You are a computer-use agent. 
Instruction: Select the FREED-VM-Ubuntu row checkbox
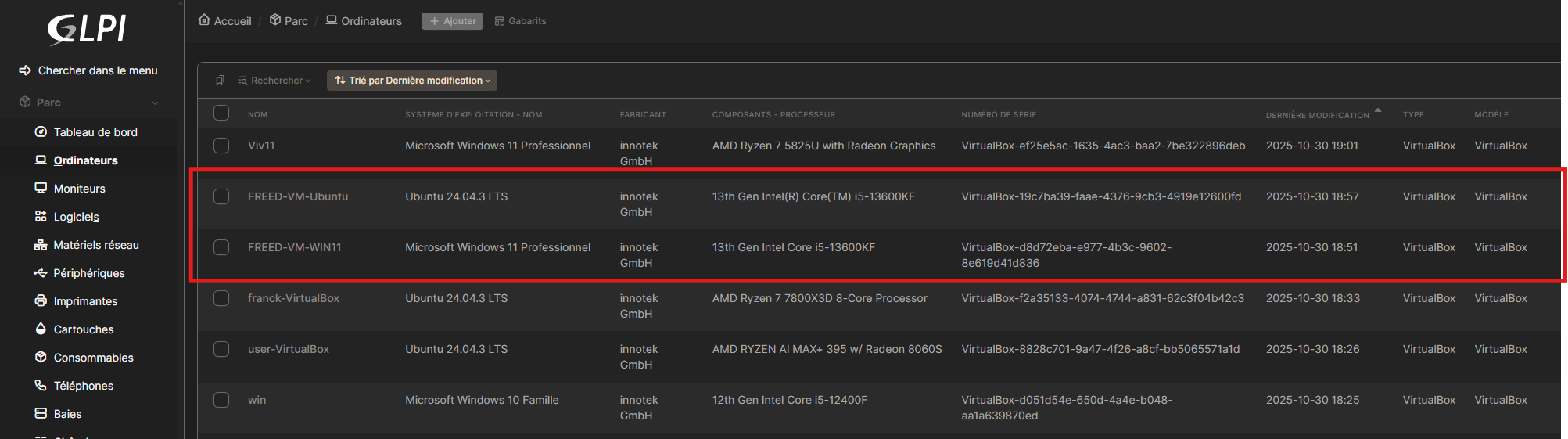[221, 196]
